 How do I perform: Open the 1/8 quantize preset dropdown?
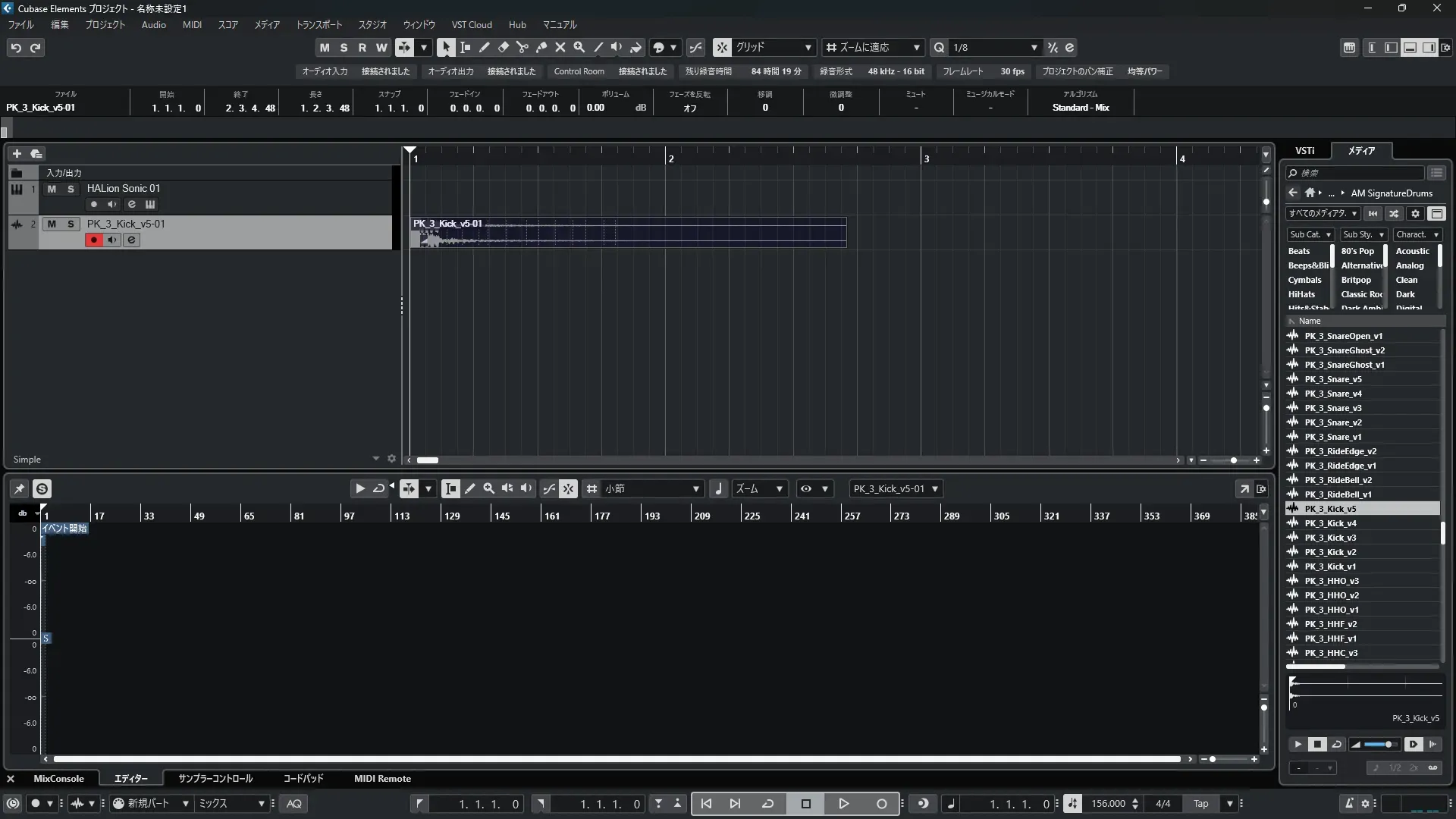[x=995, y=47]
